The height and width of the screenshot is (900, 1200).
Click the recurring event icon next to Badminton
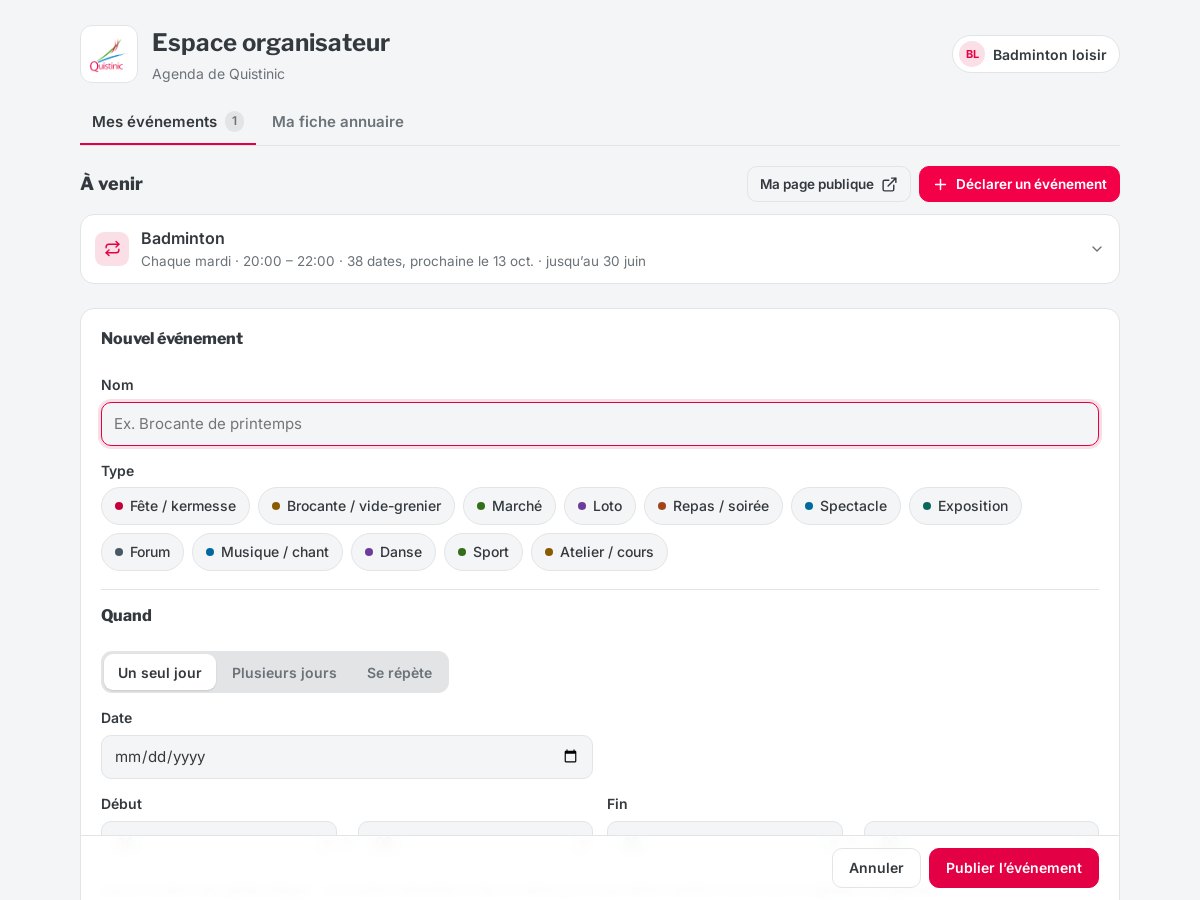[112, 249]
